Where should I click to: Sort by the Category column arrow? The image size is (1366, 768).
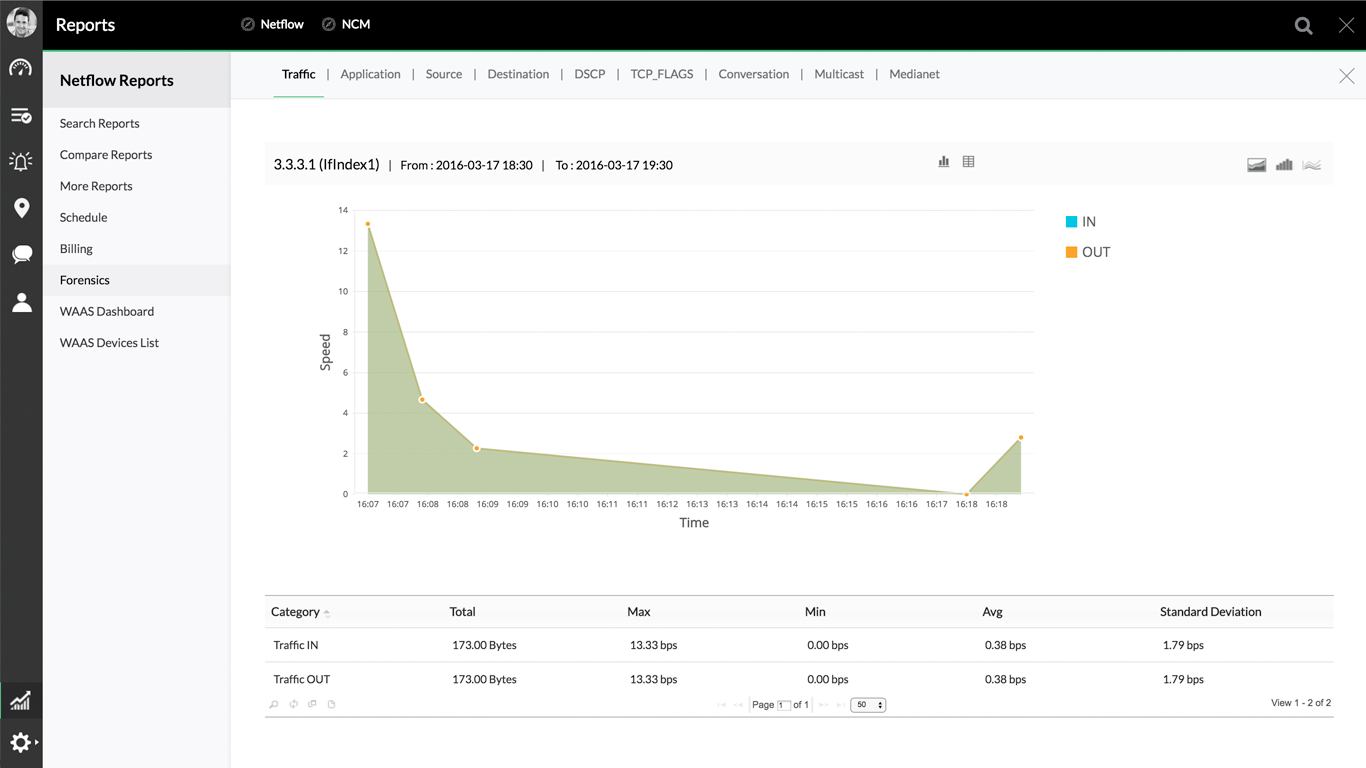327,613
